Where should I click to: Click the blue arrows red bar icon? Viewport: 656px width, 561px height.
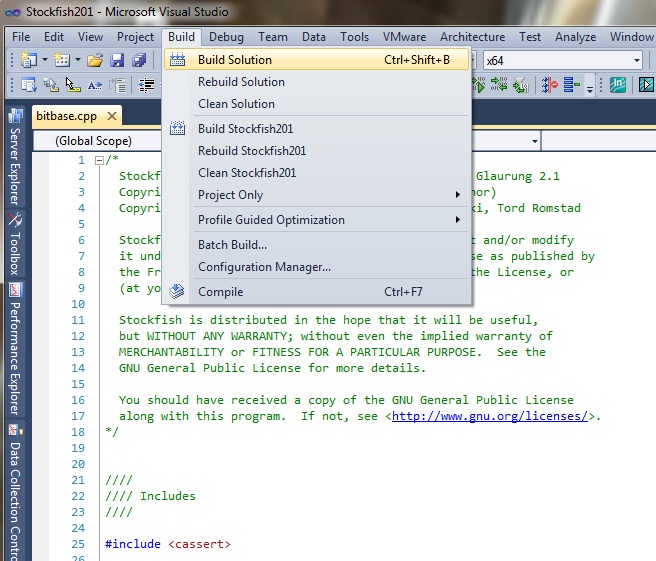[550, 85]
